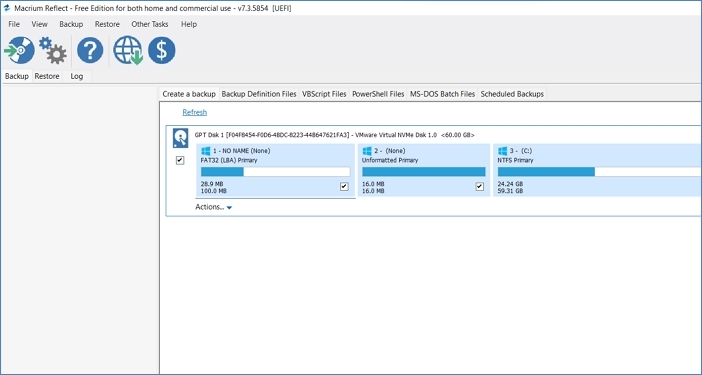Select the GPT Disk 1 header text
This screenshot has width=702, height=375.
coord(334,135)
